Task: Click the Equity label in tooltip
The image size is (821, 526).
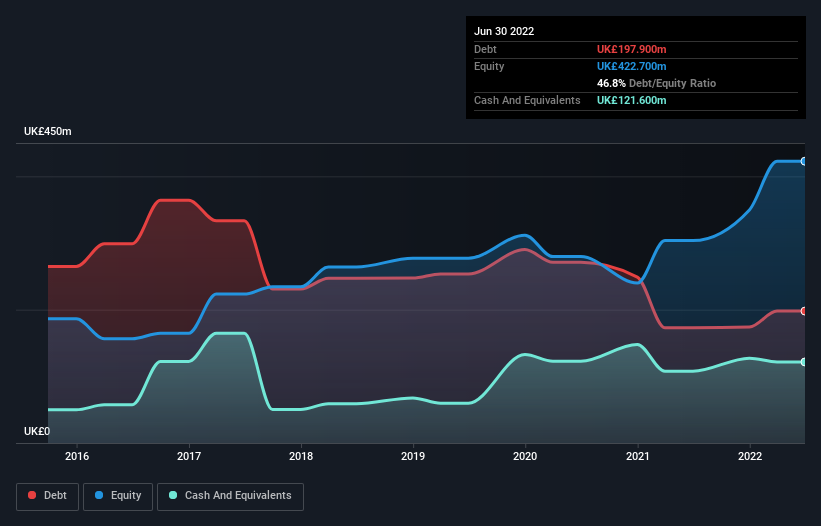Action: click(489, 66)
